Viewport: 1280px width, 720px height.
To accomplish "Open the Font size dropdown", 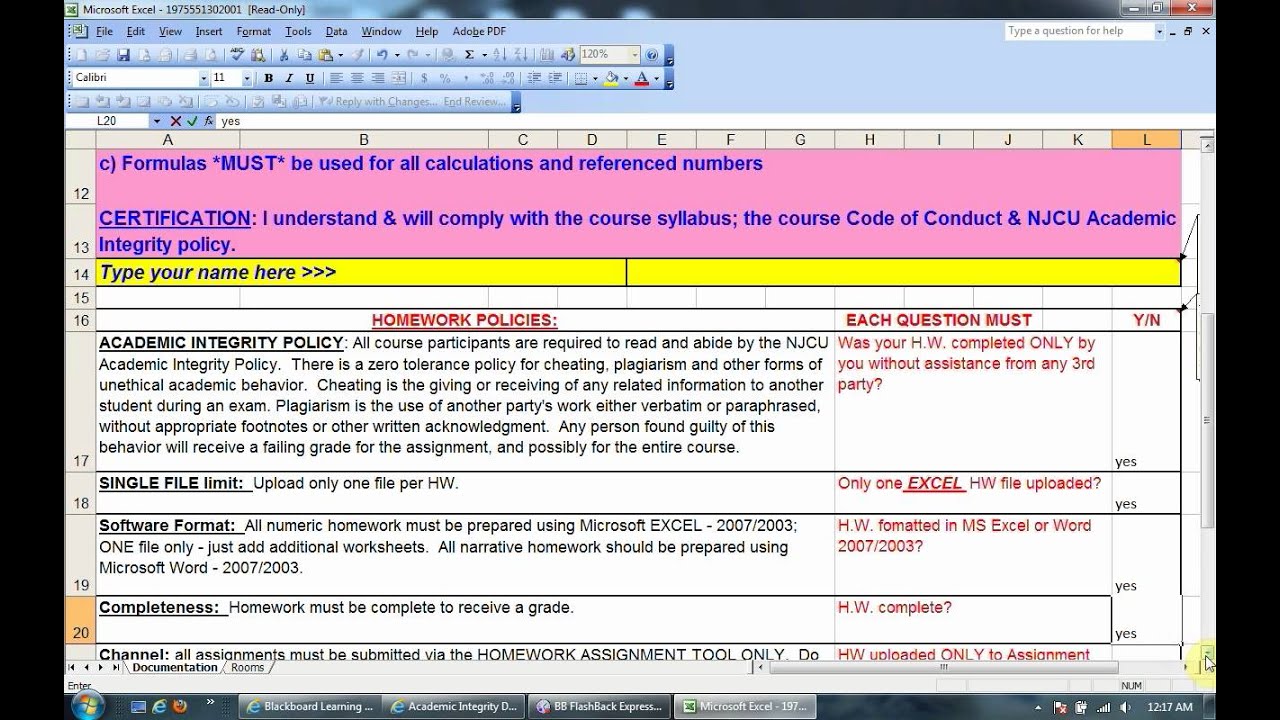I will pyautogui.click(x=247, y=78).
